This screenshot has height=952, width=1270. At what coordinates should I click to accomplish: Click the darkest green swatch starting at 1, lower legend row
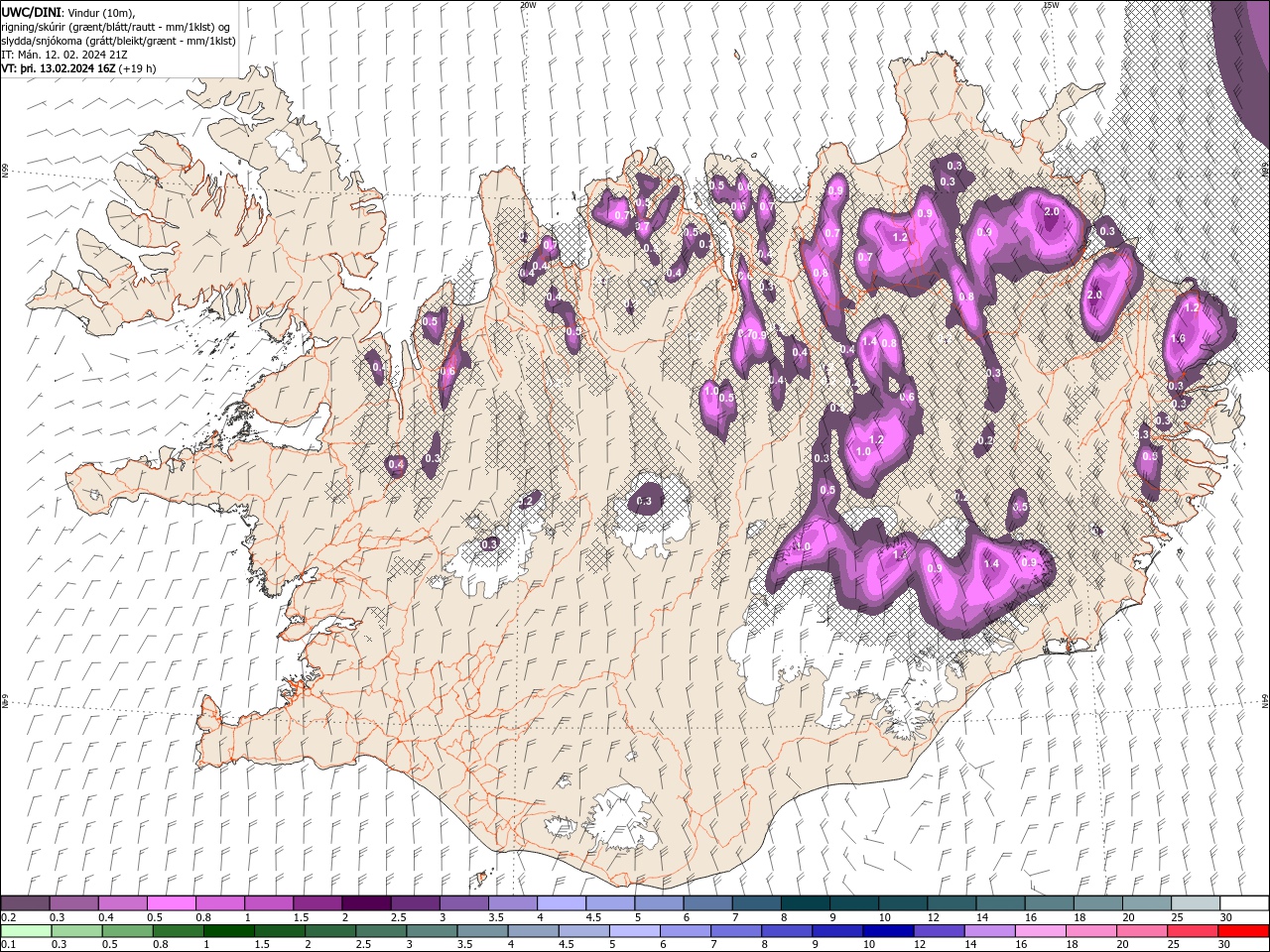point(229,930)
